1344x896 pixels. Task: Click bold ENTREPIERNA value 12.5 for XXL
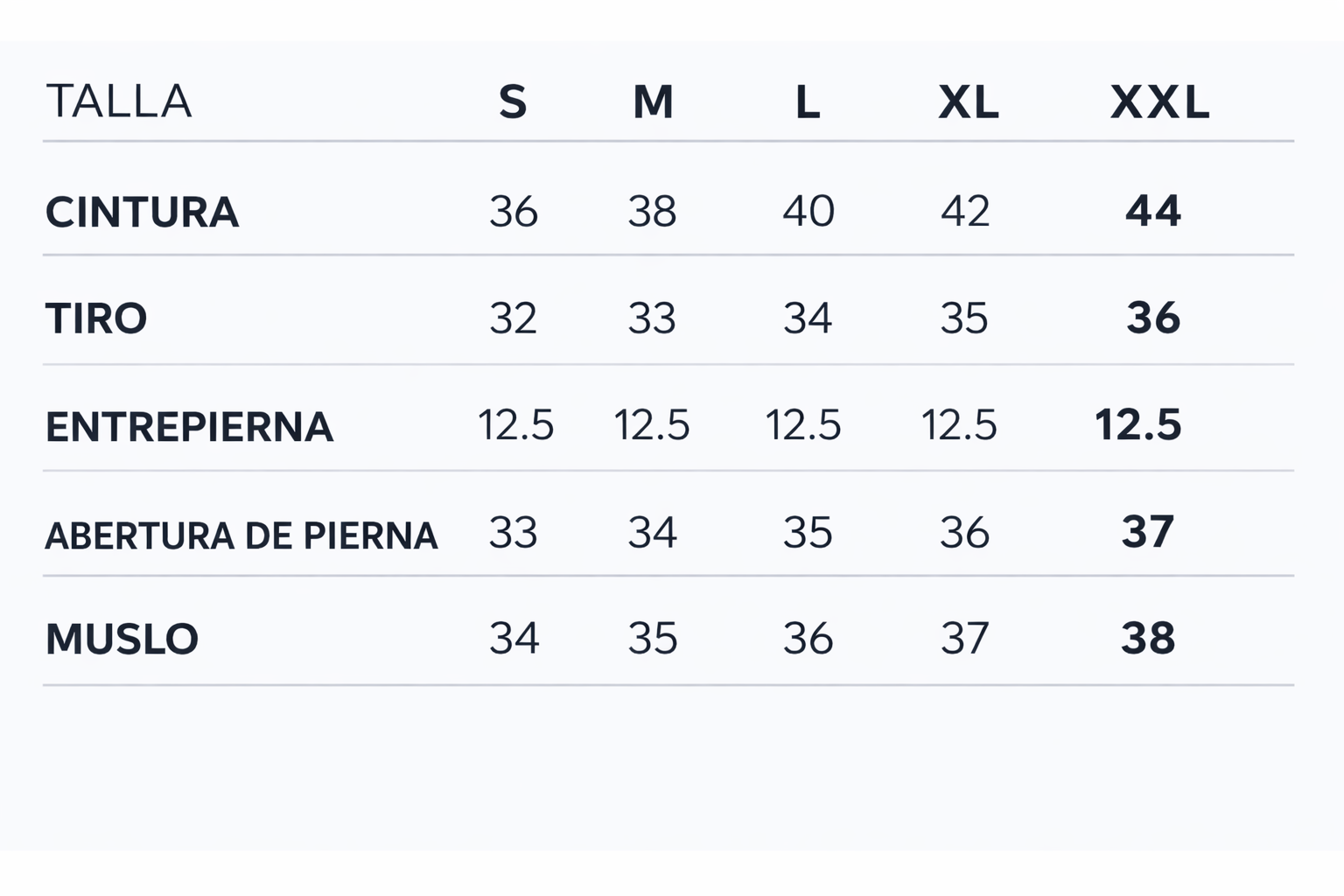pyautogui.click(x=1137, y=425)
